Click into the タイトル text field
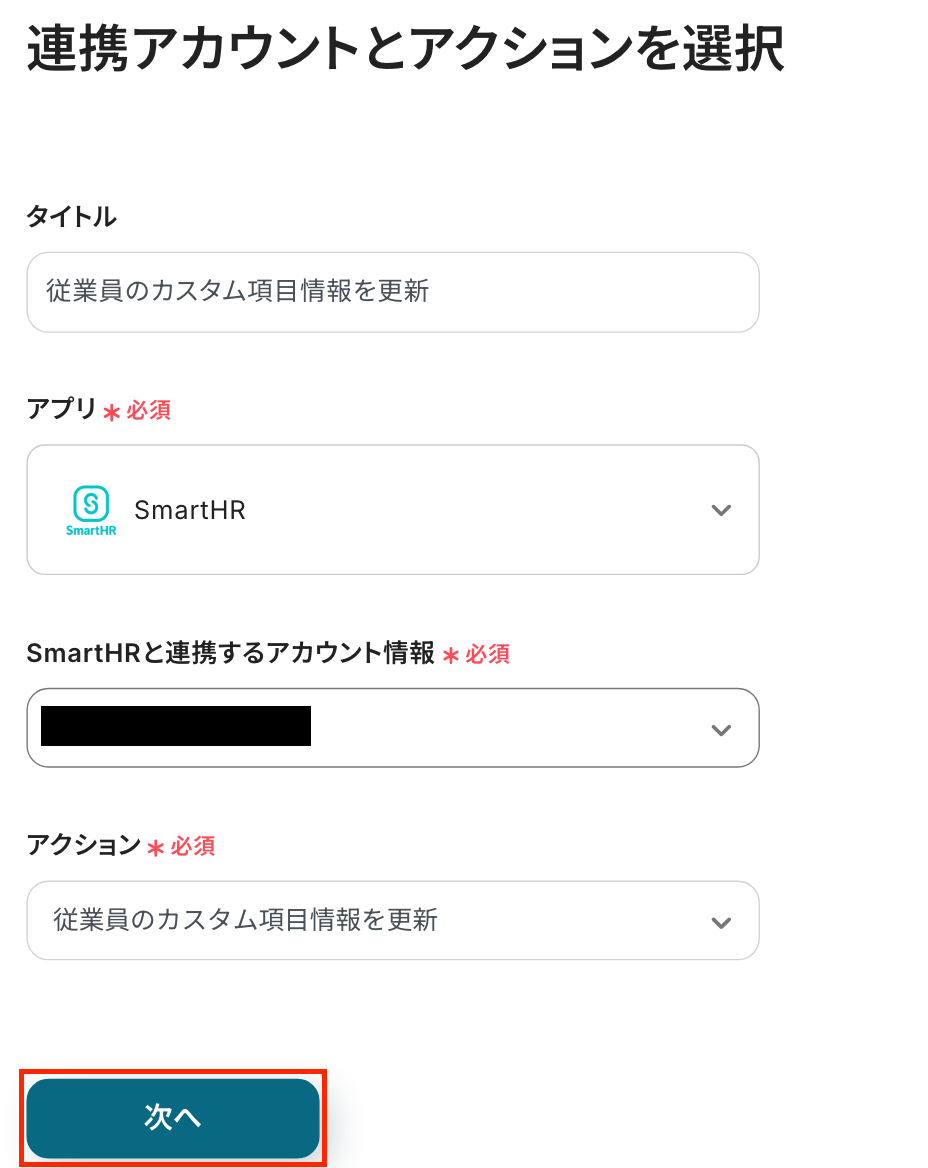 coord(392,292)
